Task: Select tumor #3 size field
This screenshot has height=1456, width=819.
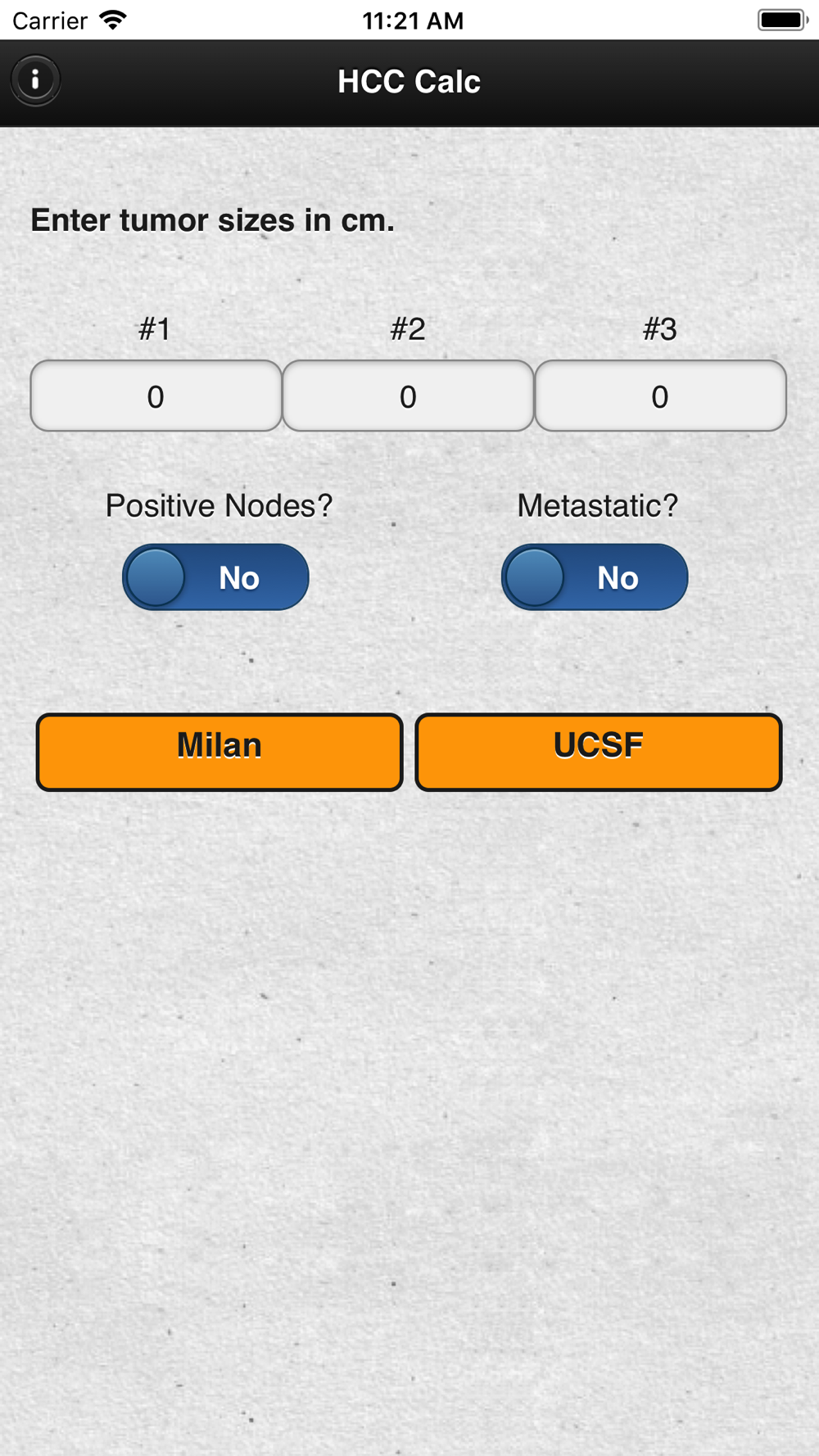Action: 660,396
